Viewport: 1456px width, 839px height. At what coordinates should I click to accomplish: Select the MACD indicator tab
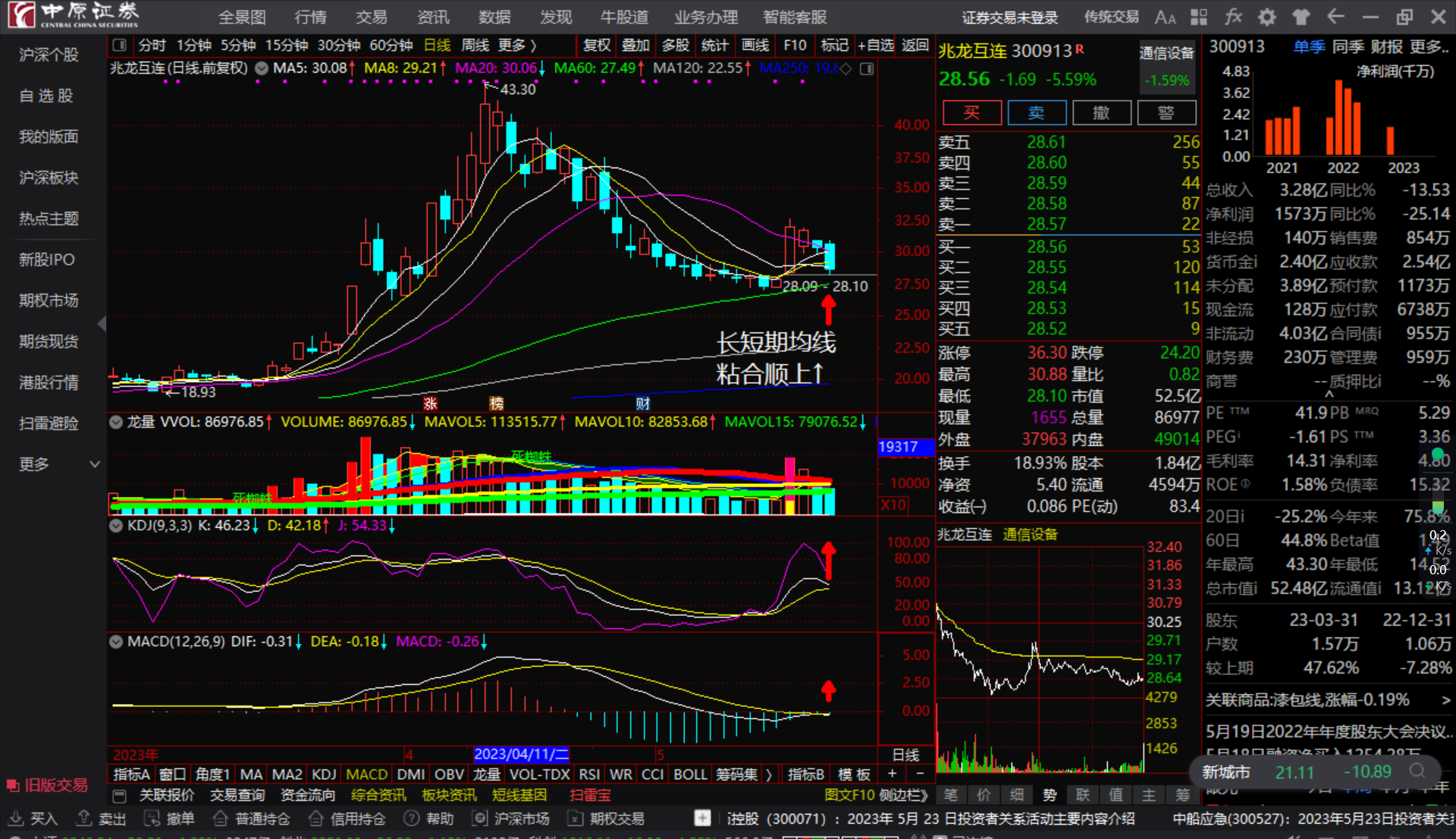tap(366, 775)
